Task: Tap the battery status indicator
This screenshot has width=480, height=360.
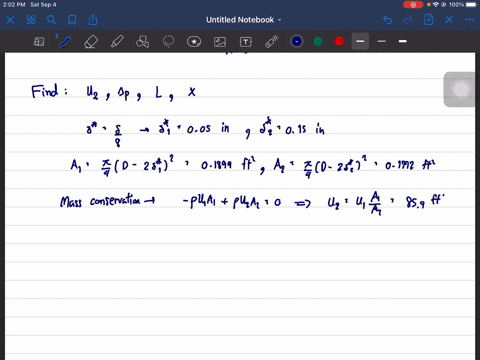Action: pyautogui.click(x=472, y=5)
